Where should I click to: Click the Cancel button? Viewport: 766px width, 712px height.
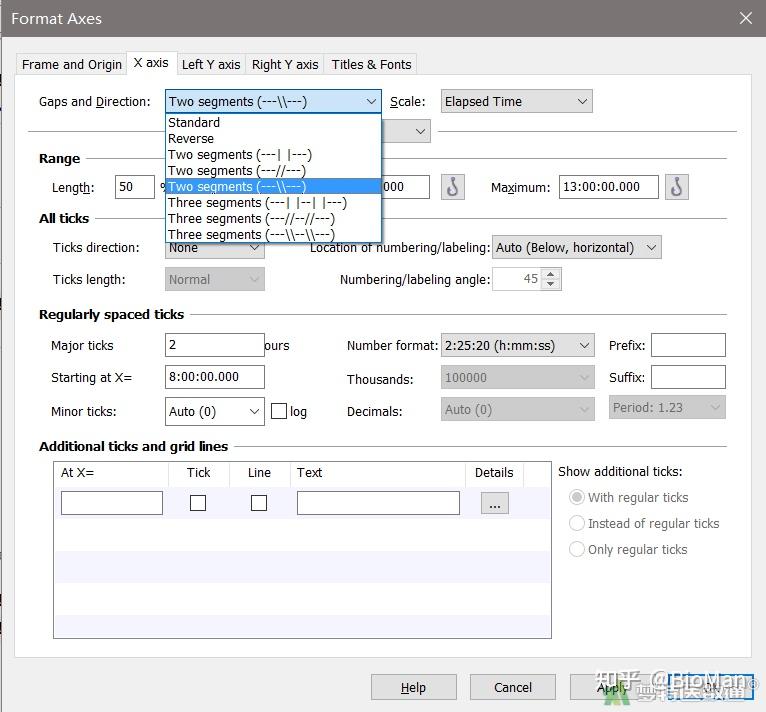513,687
